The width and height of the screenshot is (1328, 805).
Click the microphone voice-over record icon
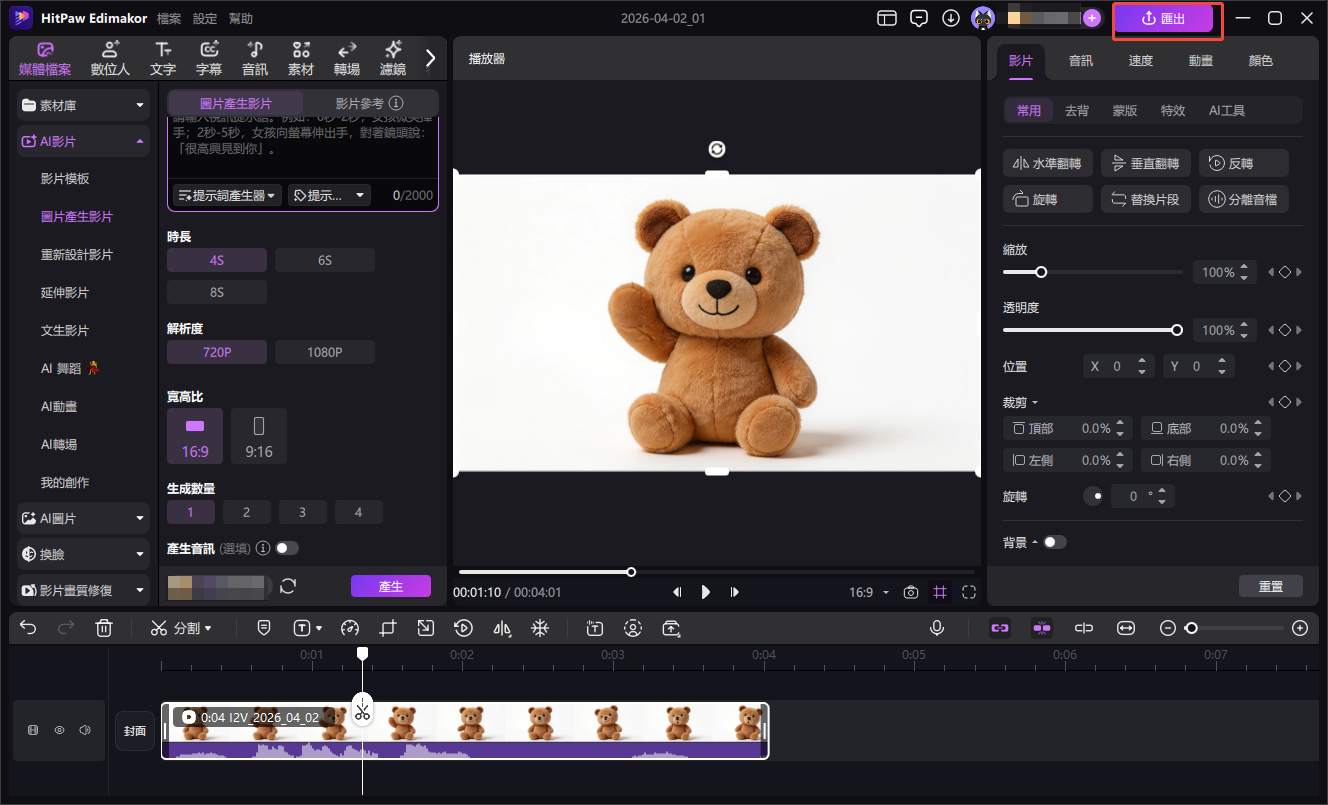point(937,628)
